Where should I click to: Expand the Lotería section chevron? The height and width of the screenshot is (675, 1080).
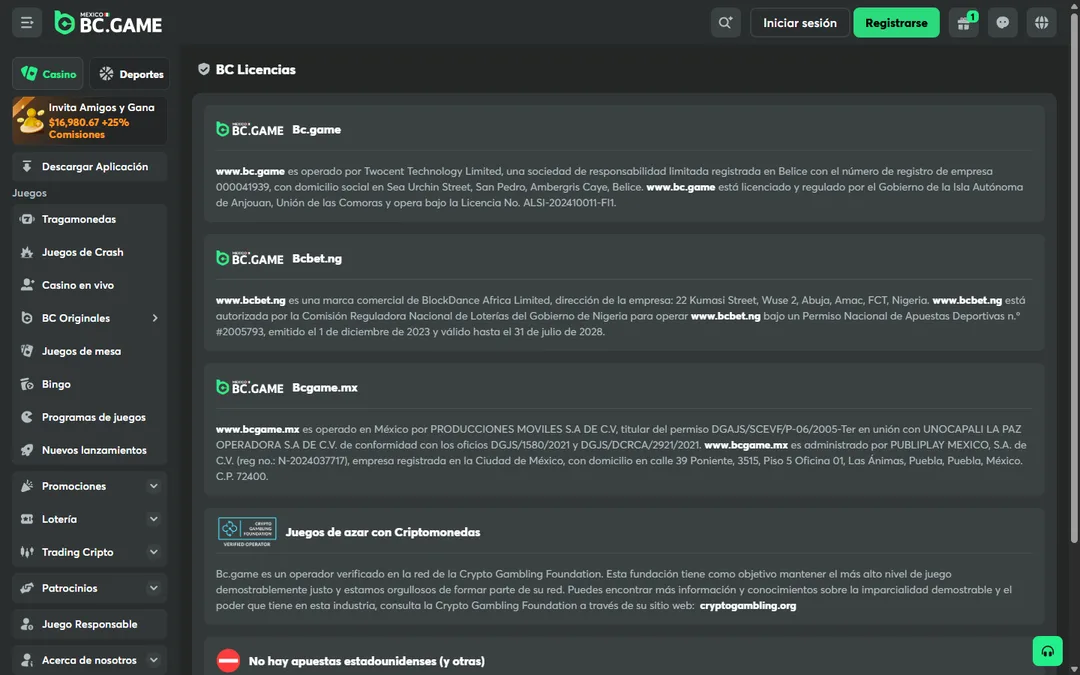pos(154,519)
